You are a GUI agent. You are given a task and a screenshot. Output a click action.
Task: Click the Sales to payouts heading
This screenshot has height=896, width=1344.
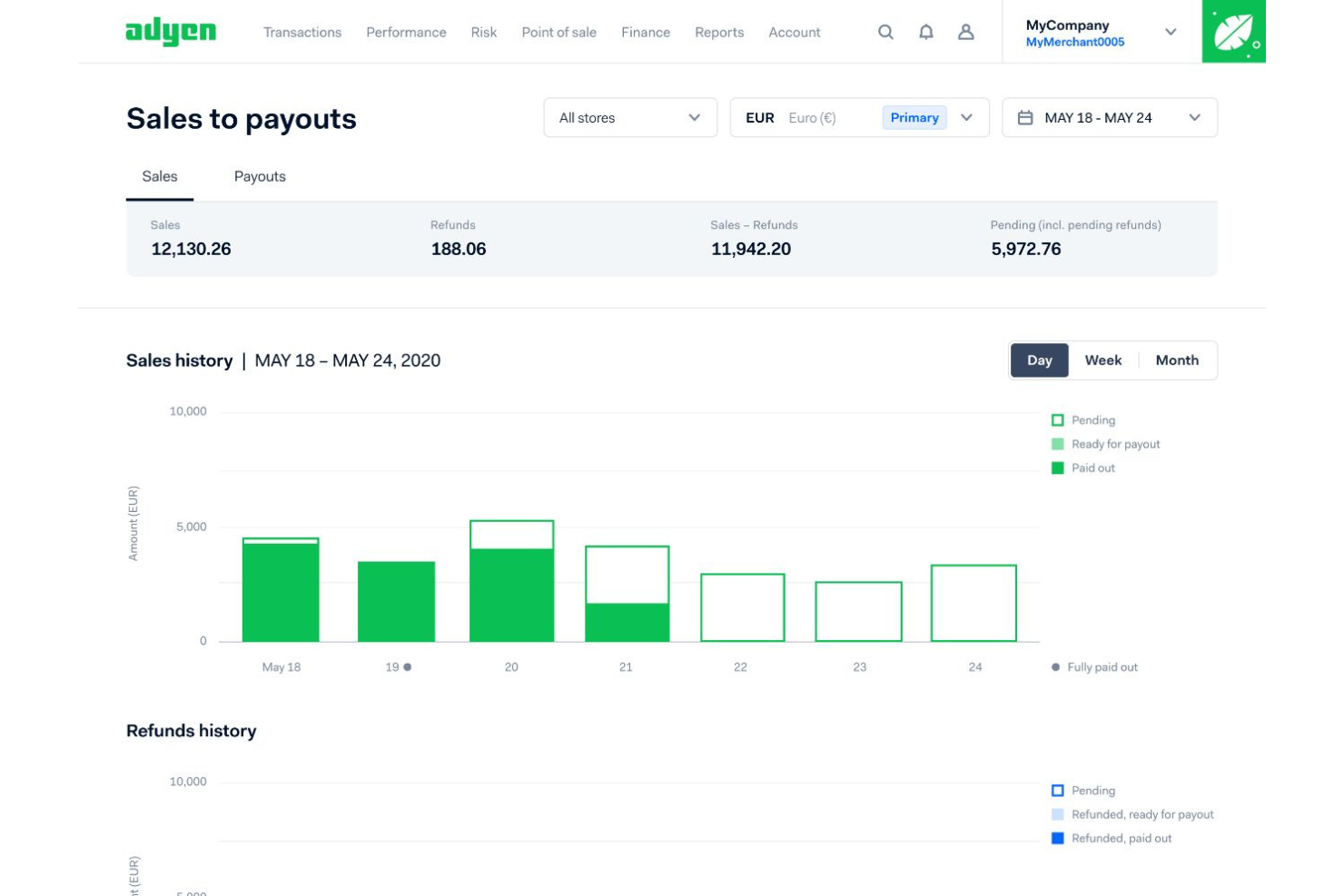click(242, 119)
